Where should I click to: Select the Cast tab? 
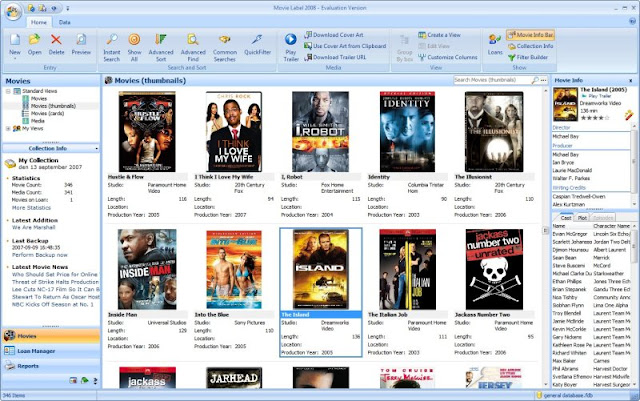[566, 218]
